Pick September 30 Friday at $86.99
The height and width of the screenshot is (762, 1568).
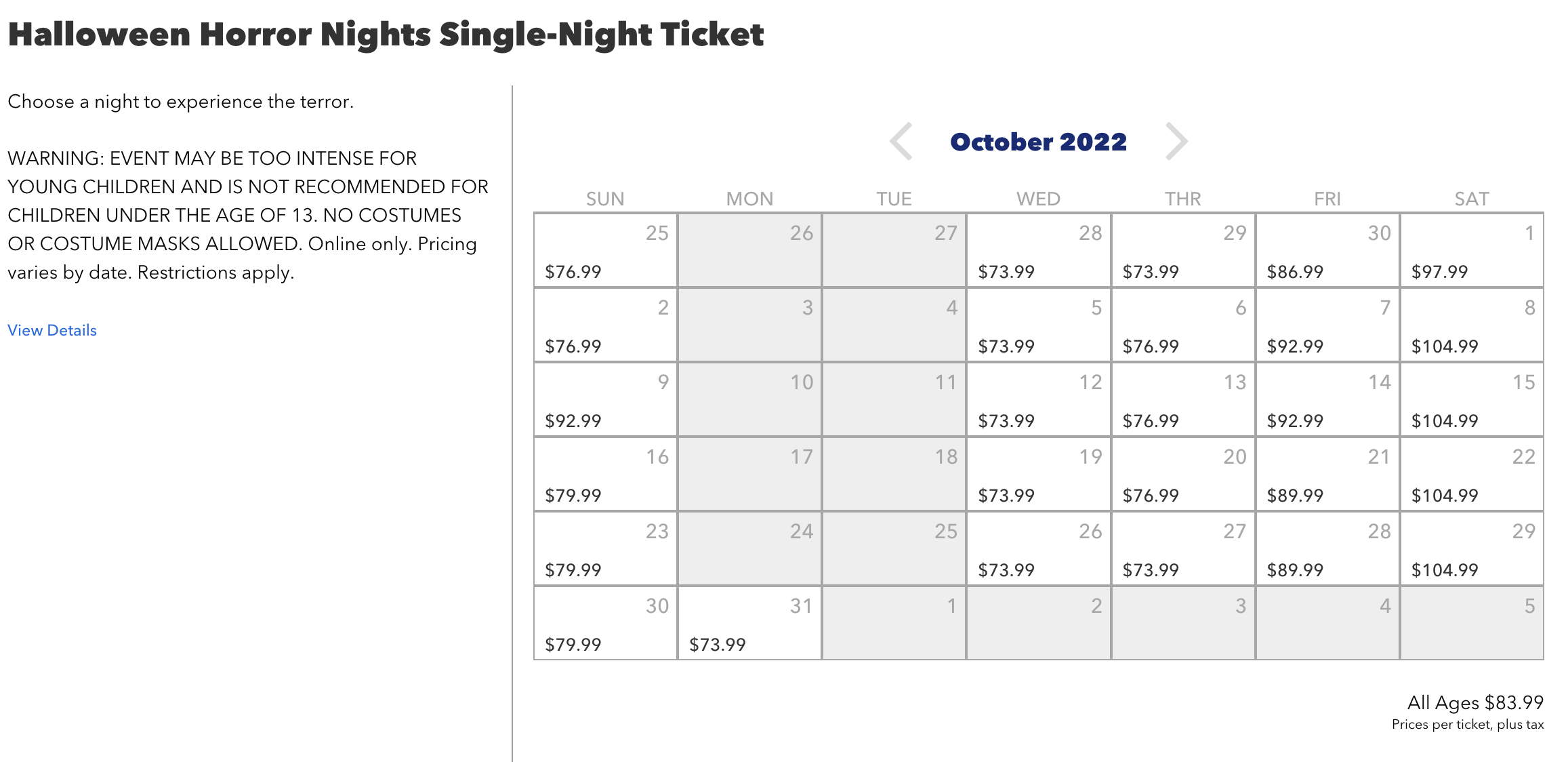point(1327,250)
